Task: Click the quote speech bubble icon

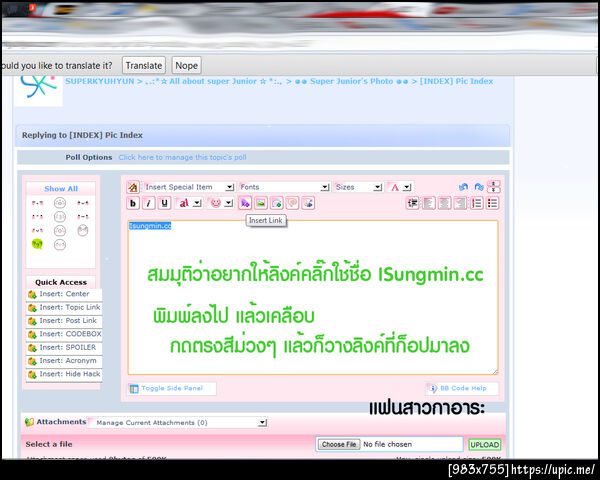Action: tap(292, 203)
